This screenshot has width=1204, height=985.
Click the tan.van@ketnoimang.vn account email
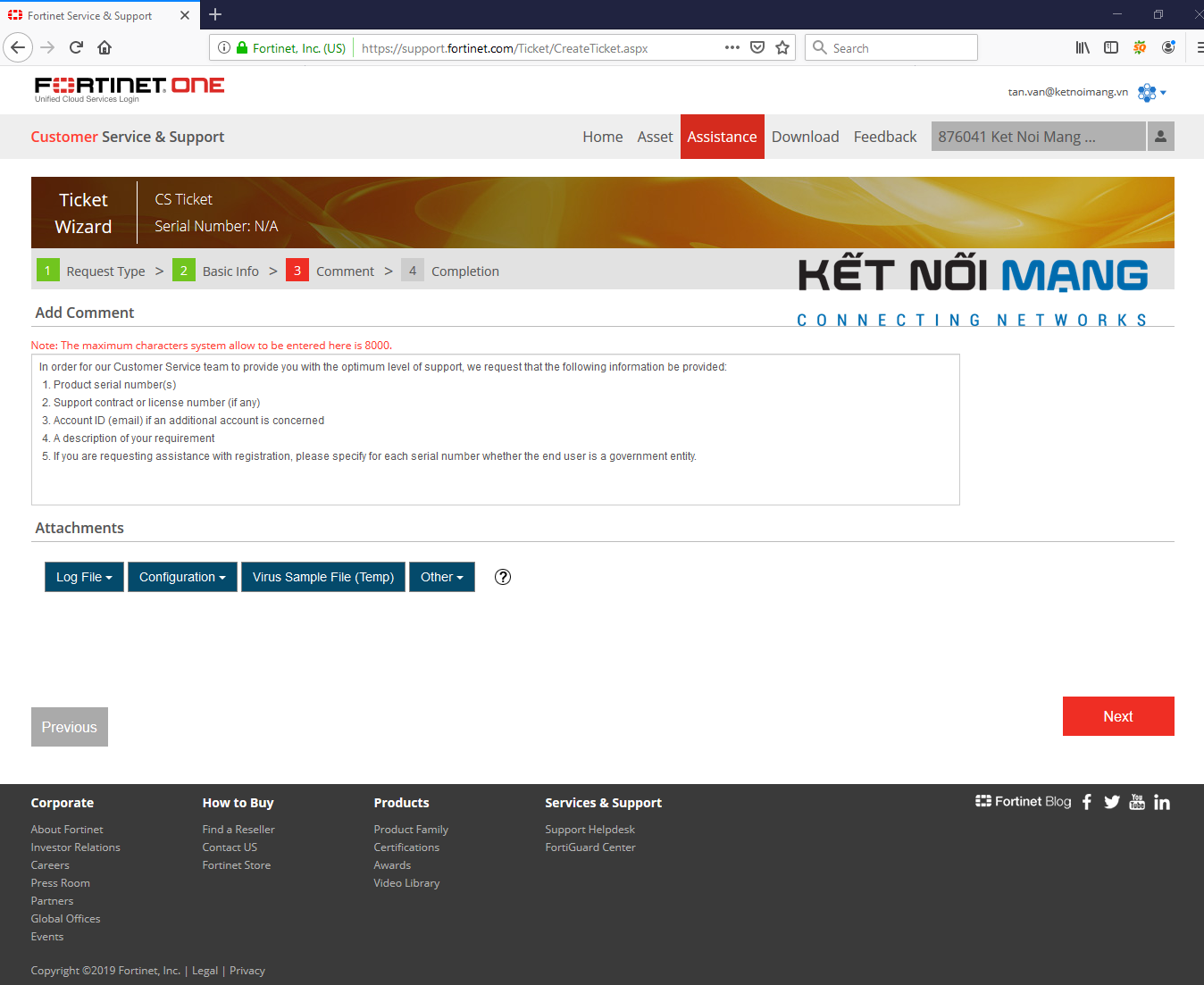coord(1068,92)
